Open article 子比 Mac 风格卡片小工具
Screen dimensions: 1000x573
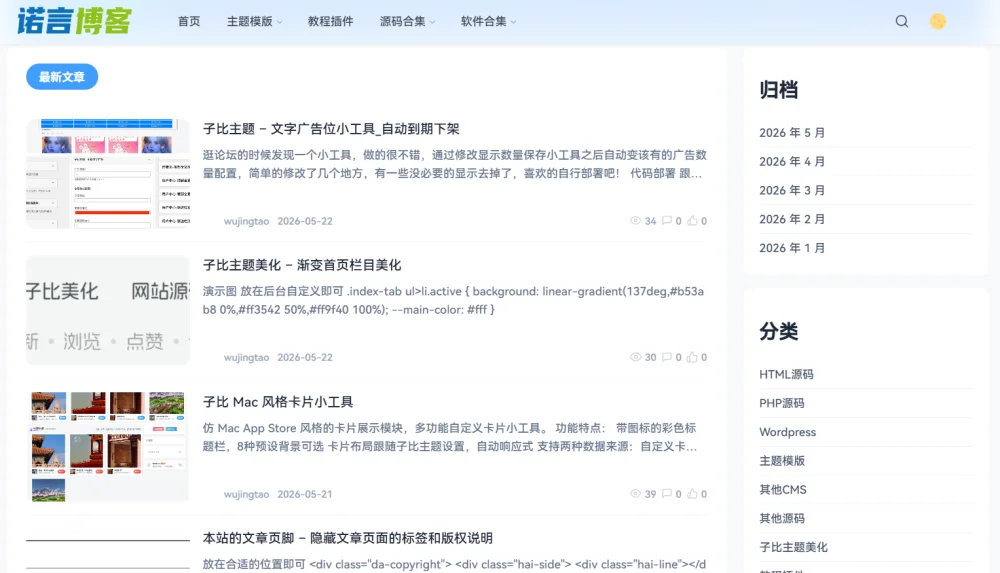tap(277, 402)
